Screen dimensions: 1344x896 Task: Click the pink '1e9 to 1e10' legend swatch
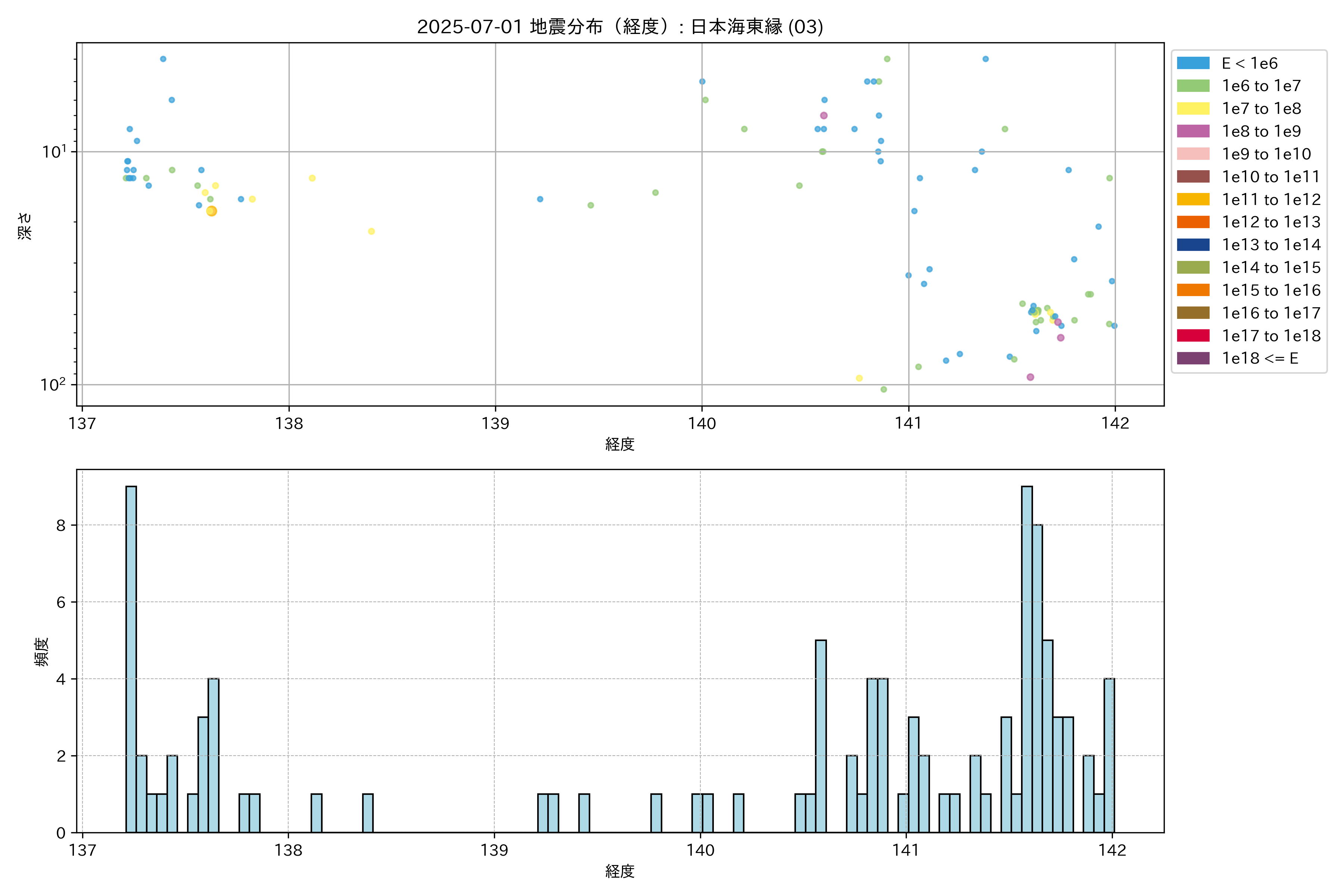1192,154
